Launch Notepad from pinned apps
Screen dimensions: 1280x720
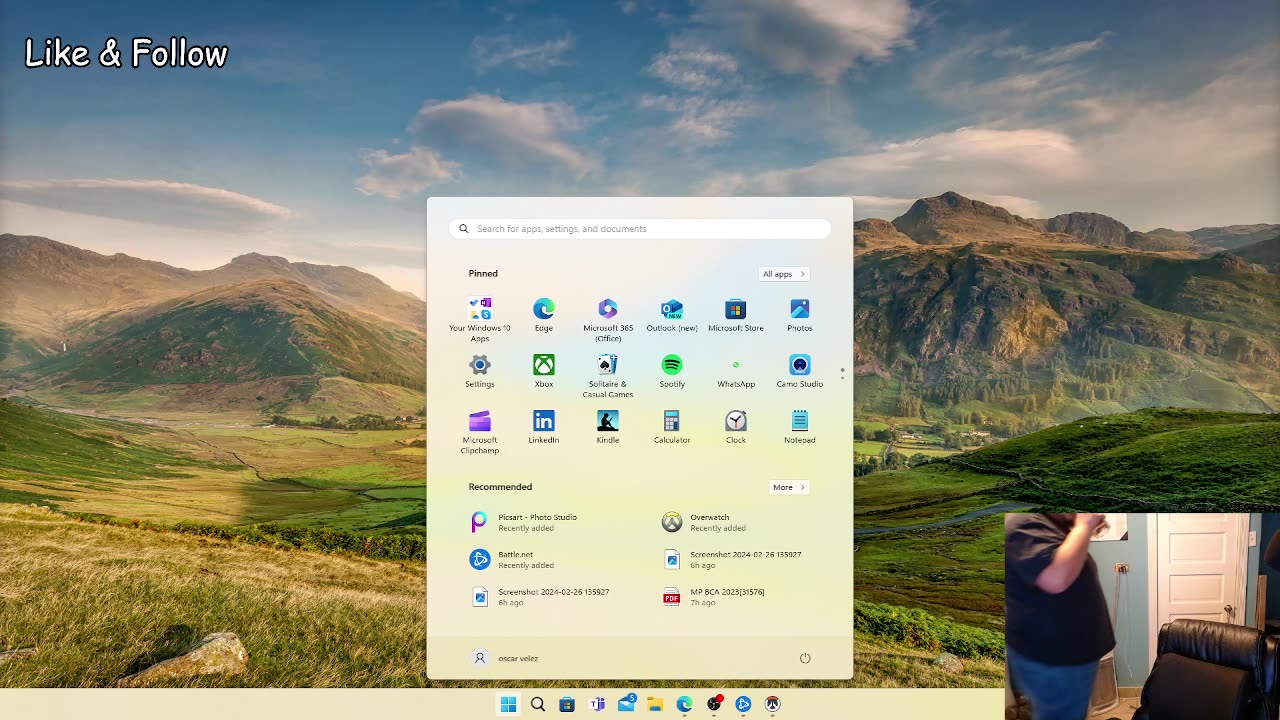tap(800, 427)
